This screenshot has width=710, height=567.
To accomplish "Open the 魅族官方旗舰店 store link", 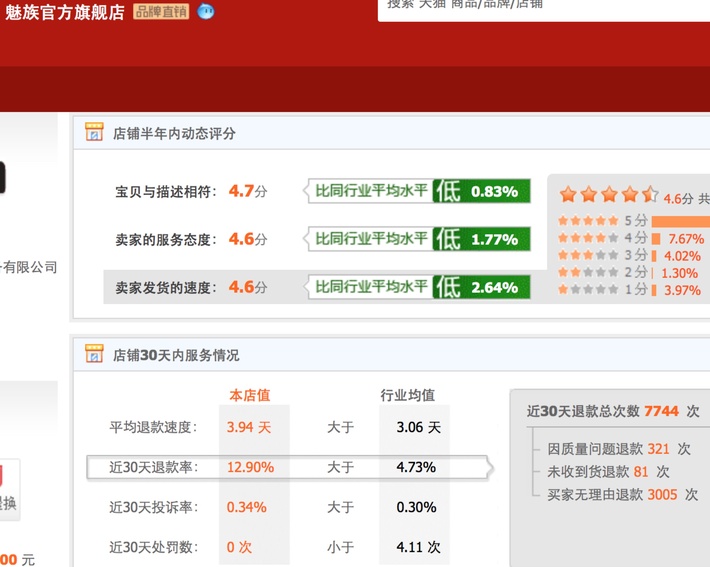I will [x=65, y=12].
